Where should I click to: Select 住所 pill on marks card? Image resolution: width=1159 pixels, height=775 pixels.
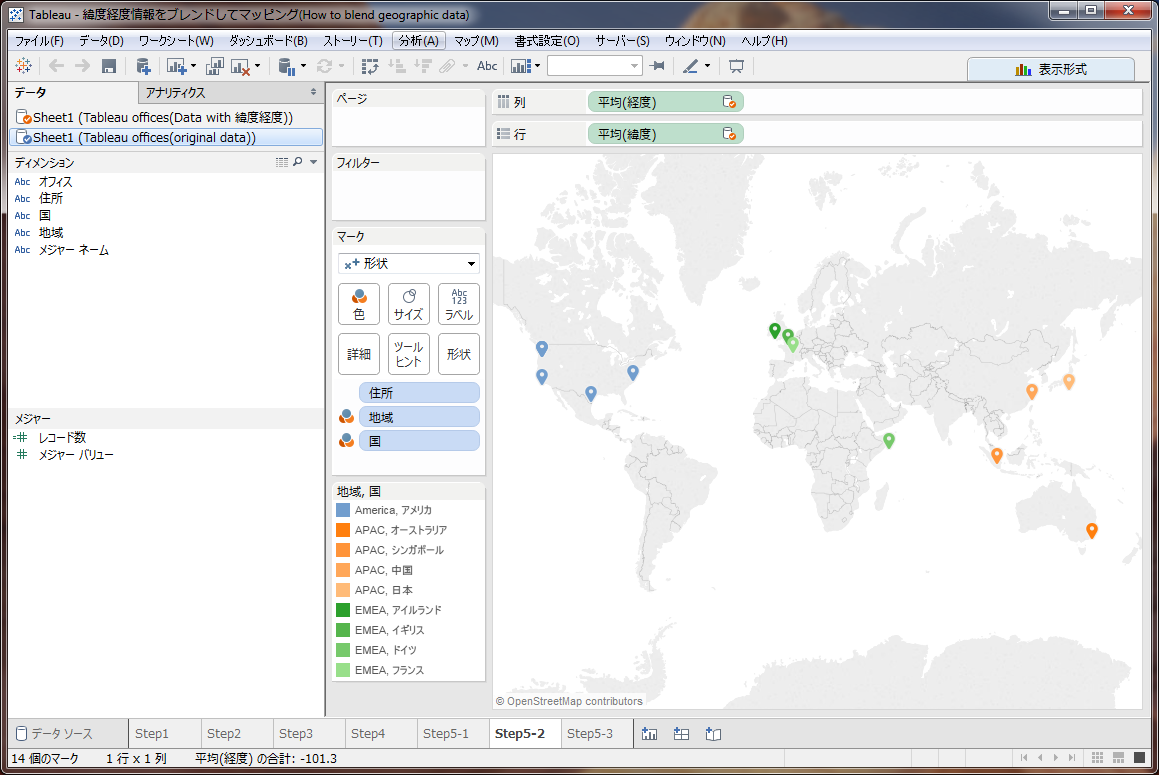pyautogui.click(x=419, y=393)
